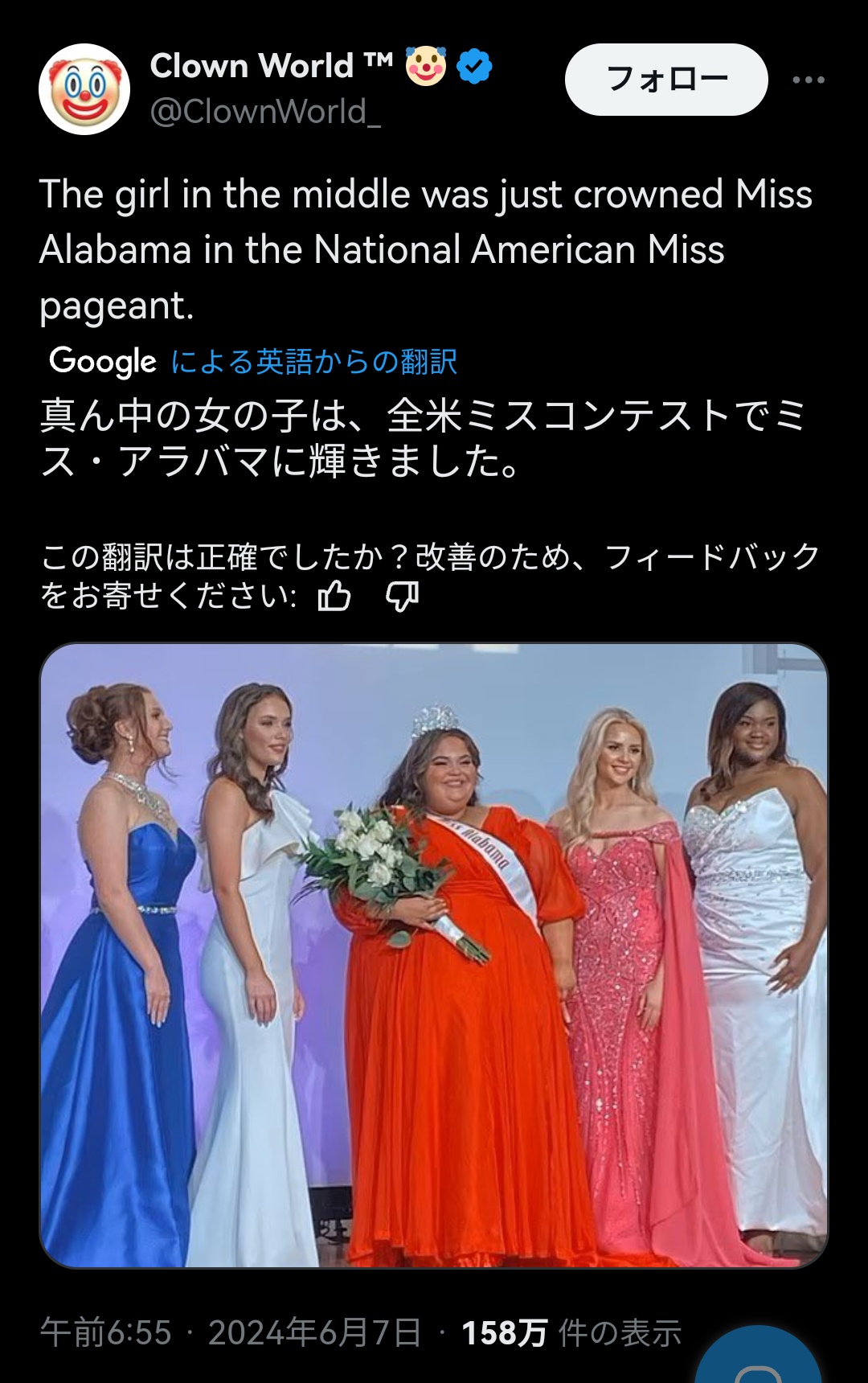Rate the translation with thumbs up
The height and width of the screenshot is (1383, 868).
pyautogui.click(x=334, y=597)
